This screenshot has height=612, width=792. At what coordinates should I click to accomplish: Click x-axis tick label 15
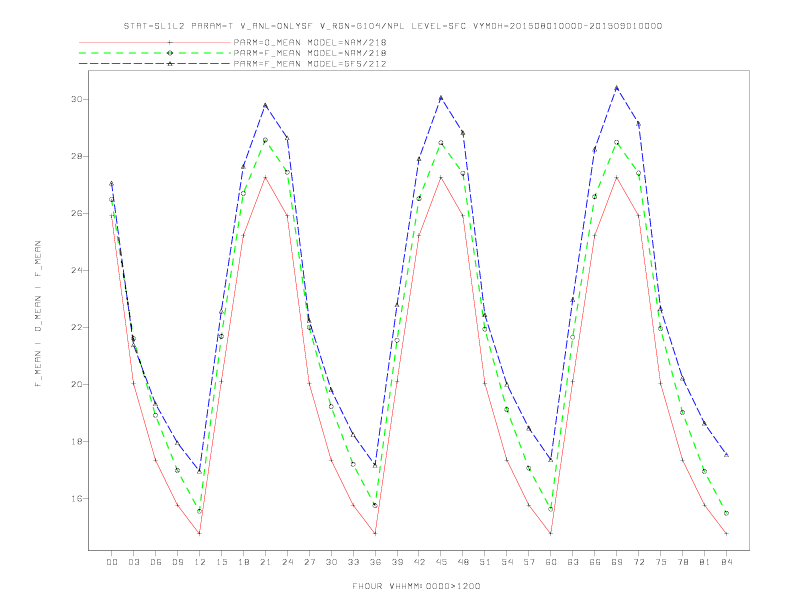coord(221,562)
